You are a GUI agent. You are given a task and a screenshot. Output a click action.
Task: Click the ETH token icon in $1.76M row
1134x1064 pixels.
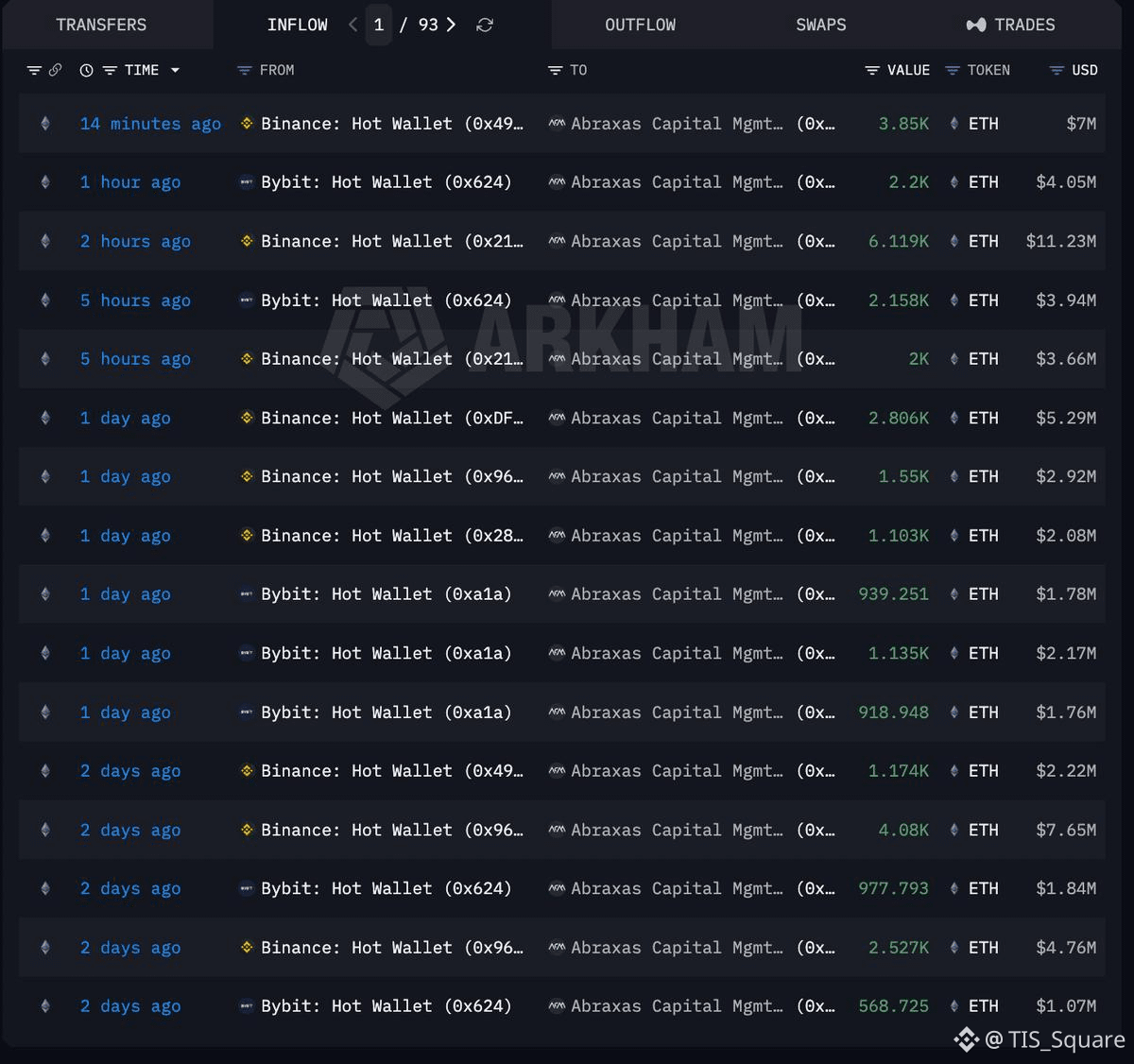click(954, 712)
